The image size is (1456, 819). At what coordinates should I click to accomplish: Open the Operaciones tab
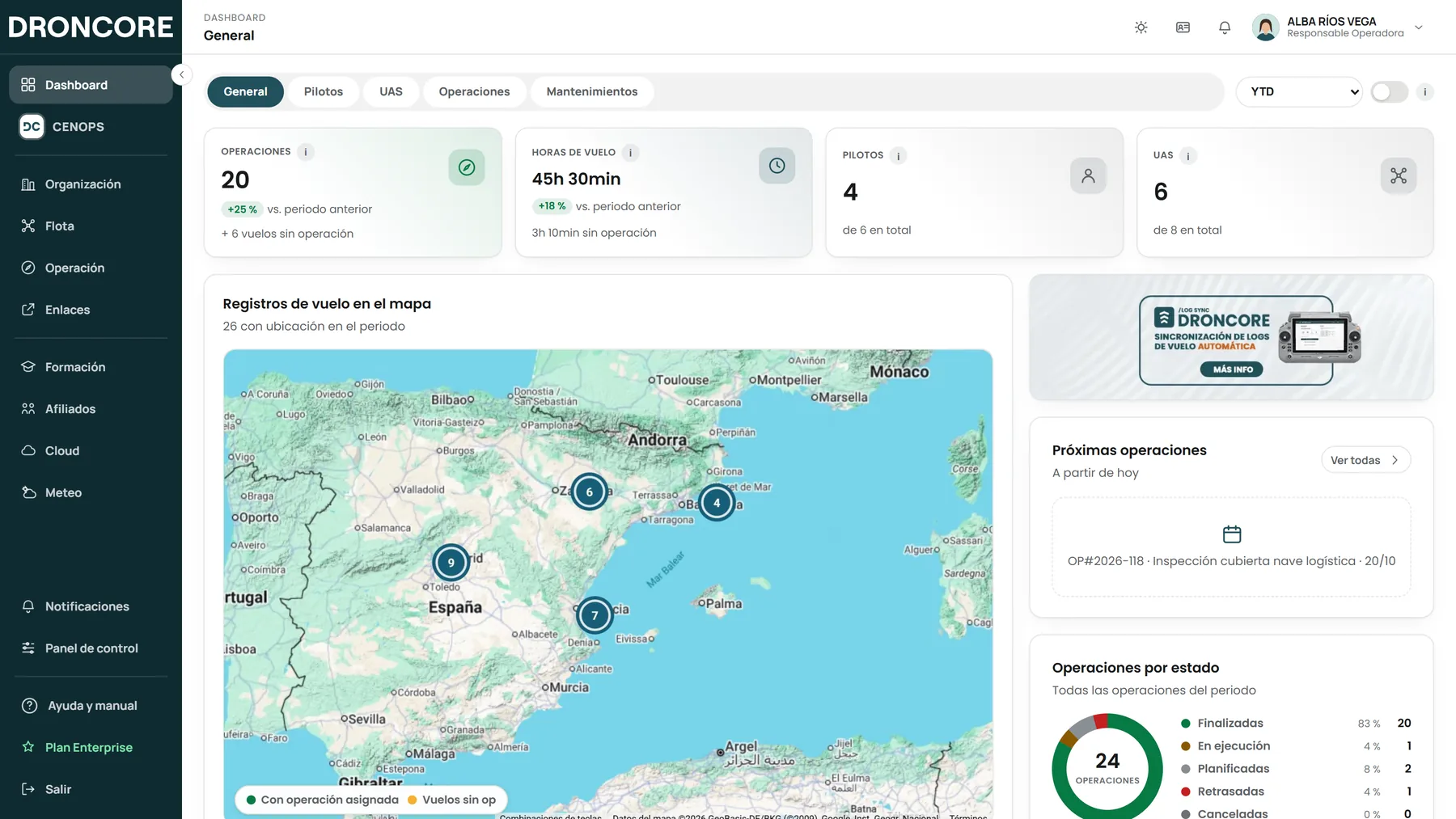[x=474, y=91]
